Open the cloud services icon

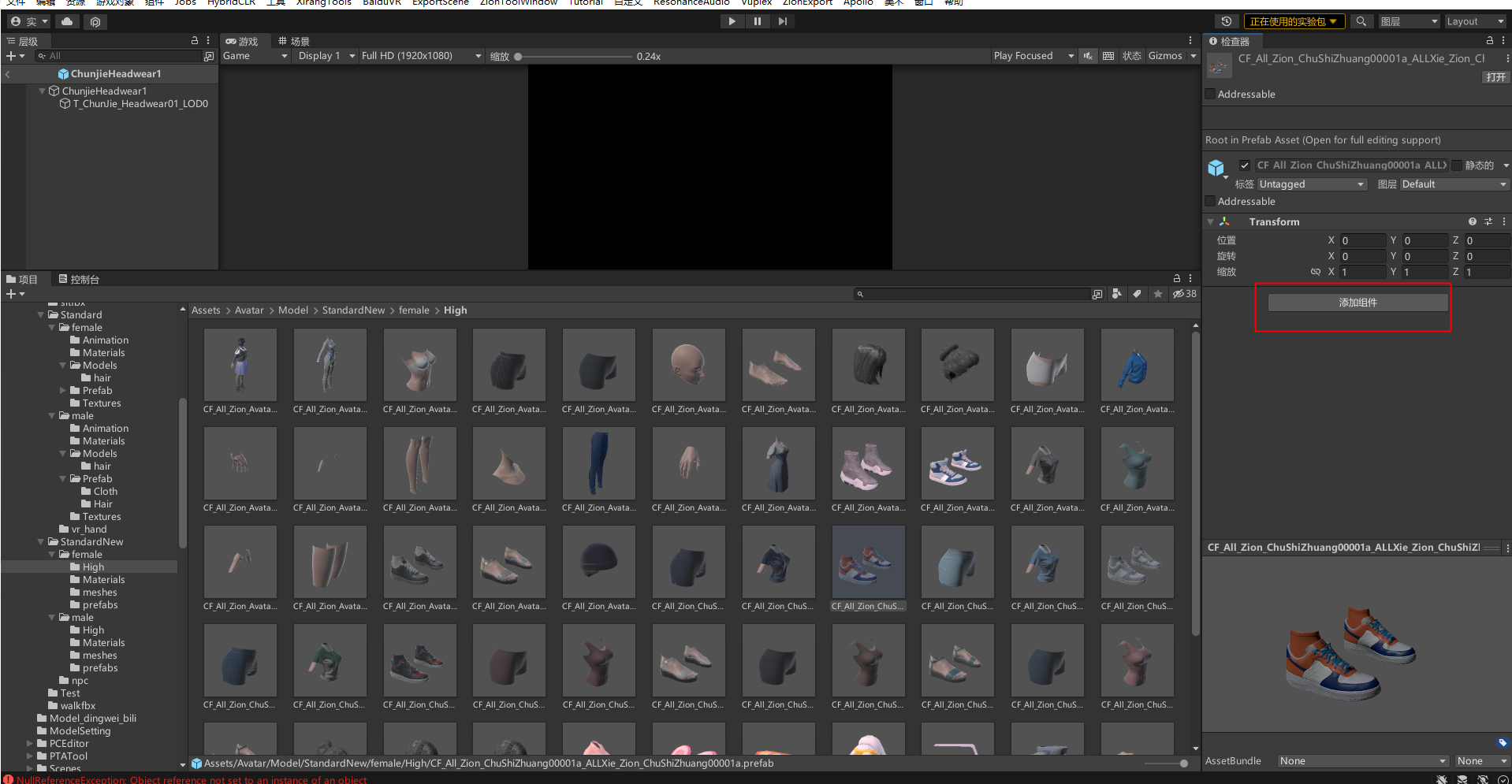coord(67,21)
